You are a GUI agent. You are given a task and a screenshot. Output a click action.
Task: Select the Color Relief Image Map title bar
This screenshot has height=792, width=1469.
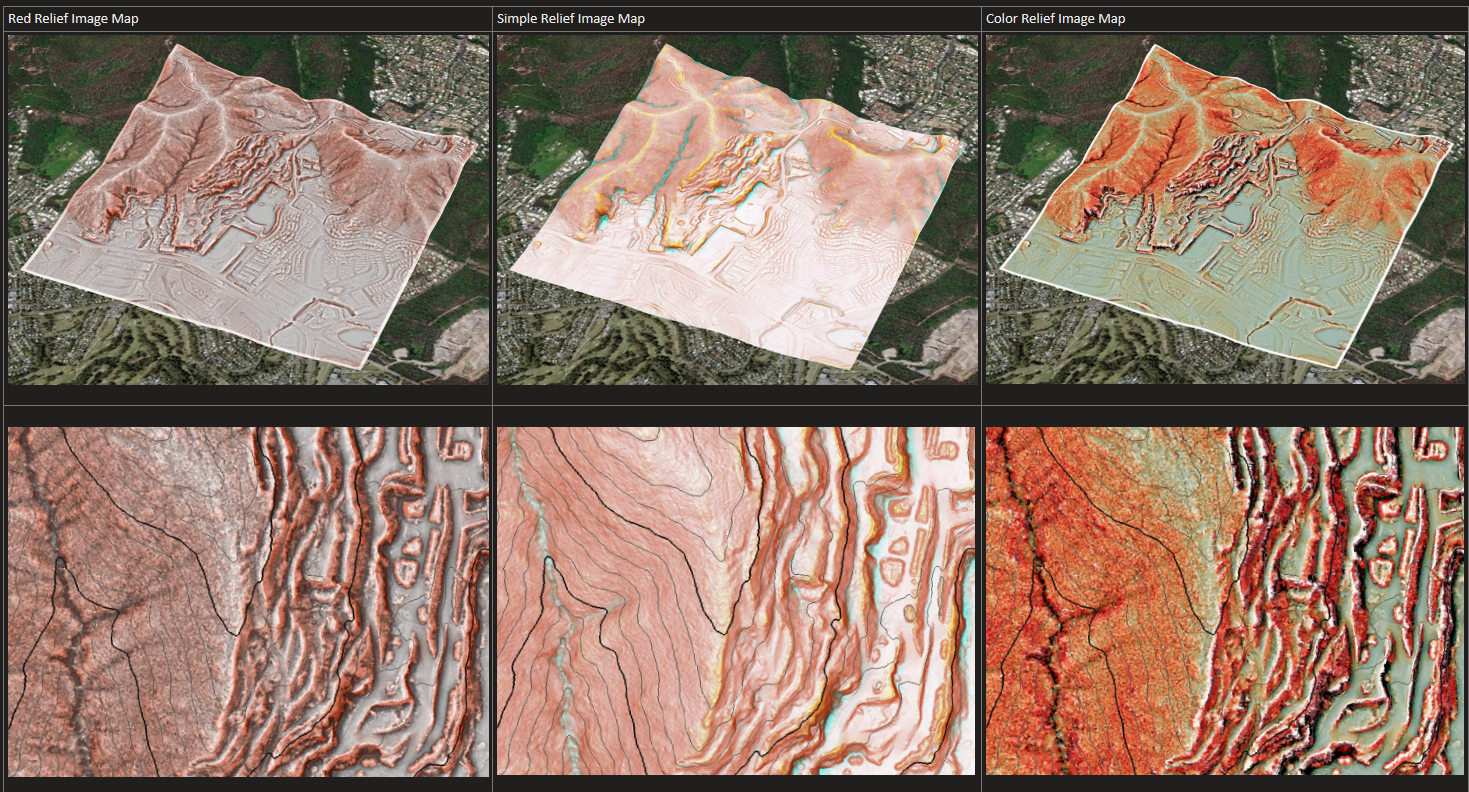click(1053, 17)
